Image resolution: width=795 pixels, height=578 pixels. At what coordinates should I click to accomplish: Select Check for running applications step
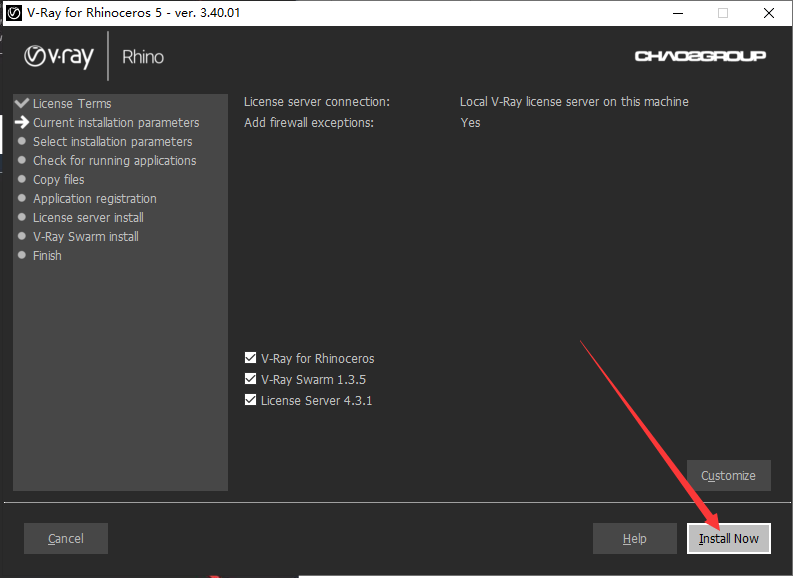click(115, 161)
